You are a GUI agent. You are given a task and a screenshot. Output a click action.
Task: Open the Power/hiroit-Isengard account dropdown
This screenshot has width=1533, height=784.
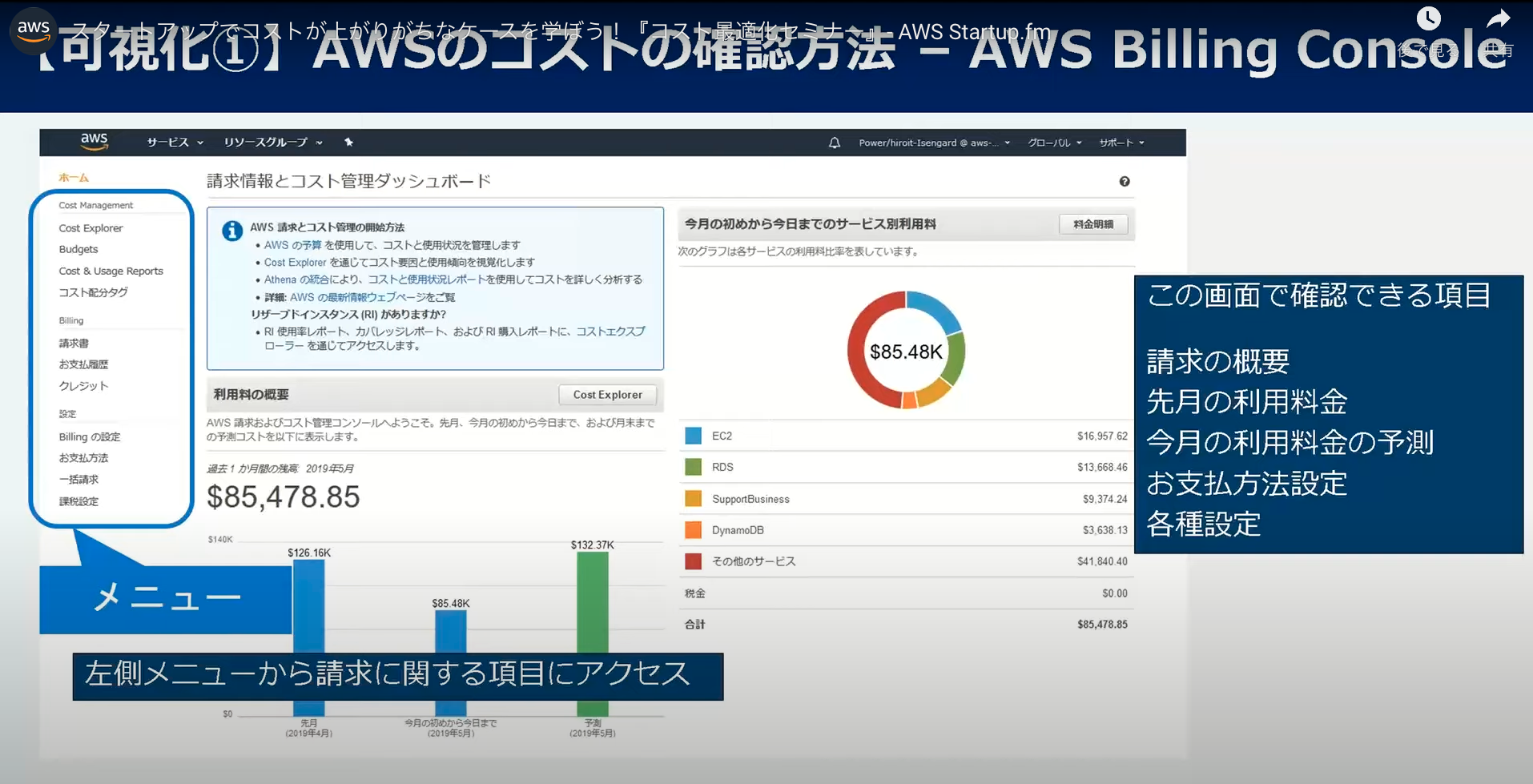coord(934,143)
